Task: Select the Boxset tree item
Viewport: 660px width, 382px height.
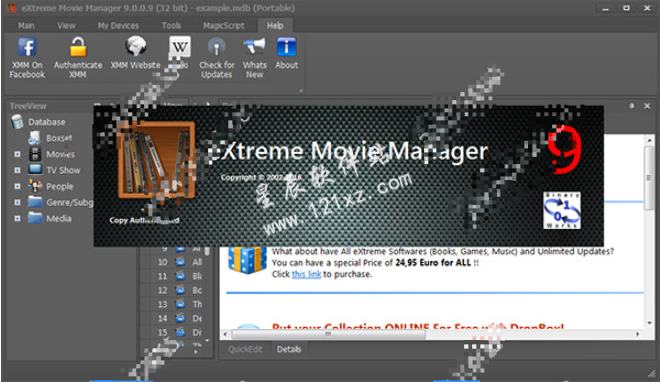Action: pyautogui.click(x=59, y=138)
